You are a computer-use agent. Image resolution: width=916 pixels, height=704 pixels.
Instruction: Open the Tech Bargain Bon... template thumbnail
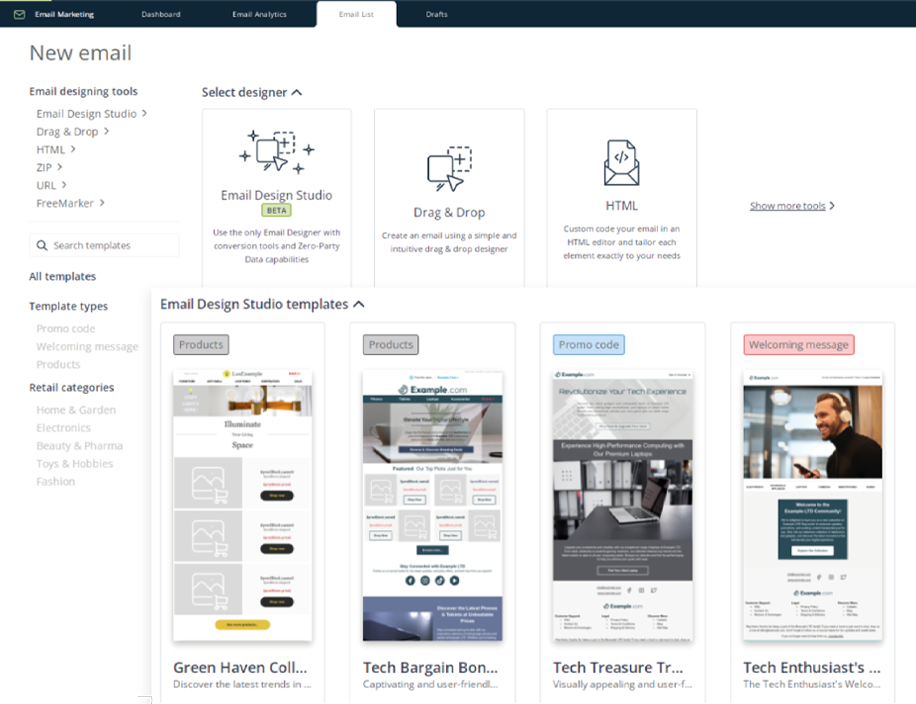pyautogui.click(x=432, y=505)
